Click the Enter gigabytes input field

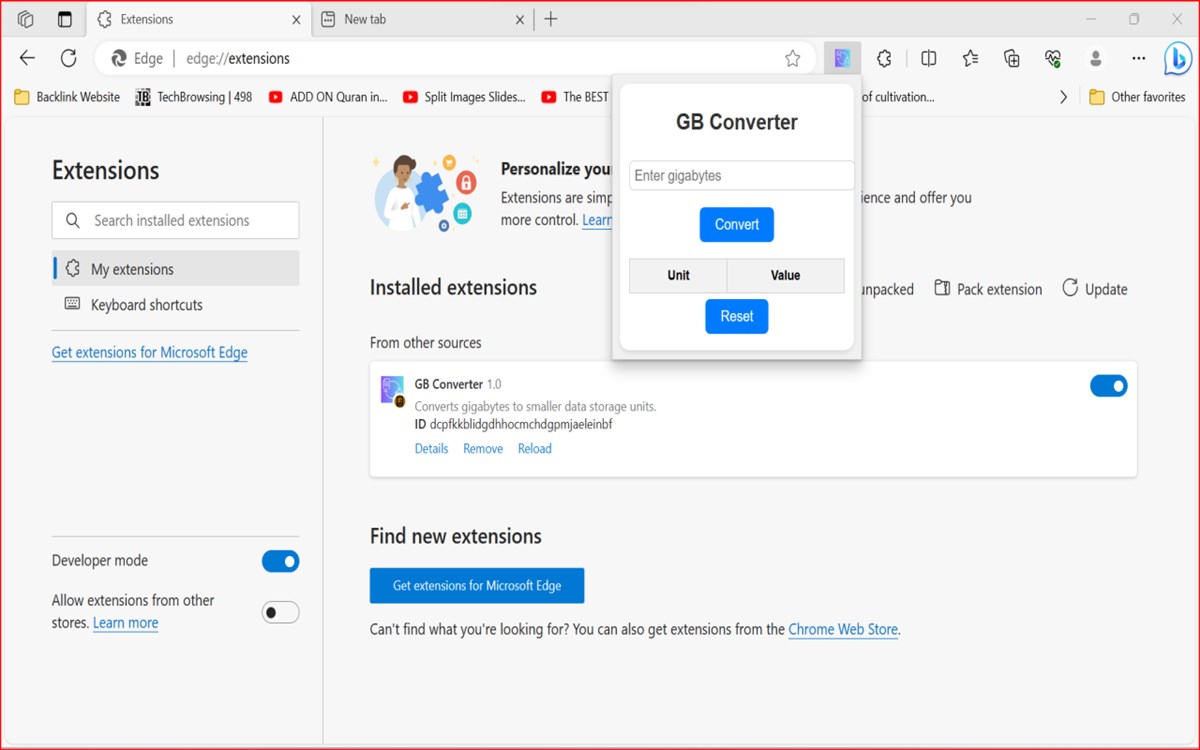[742, 175]
